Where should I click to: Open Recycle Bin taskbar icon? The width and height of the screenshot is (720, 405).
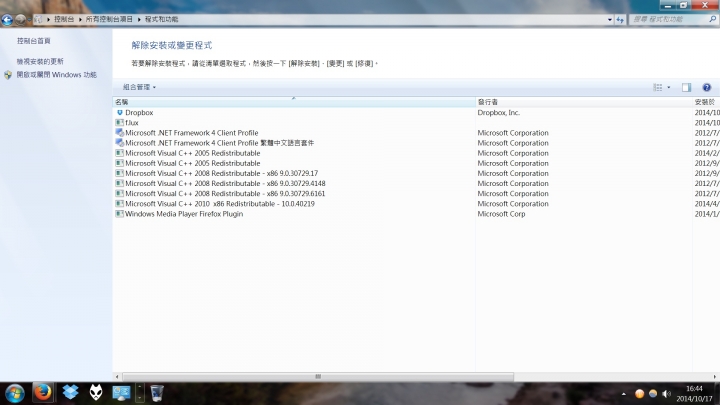[157, 393]
